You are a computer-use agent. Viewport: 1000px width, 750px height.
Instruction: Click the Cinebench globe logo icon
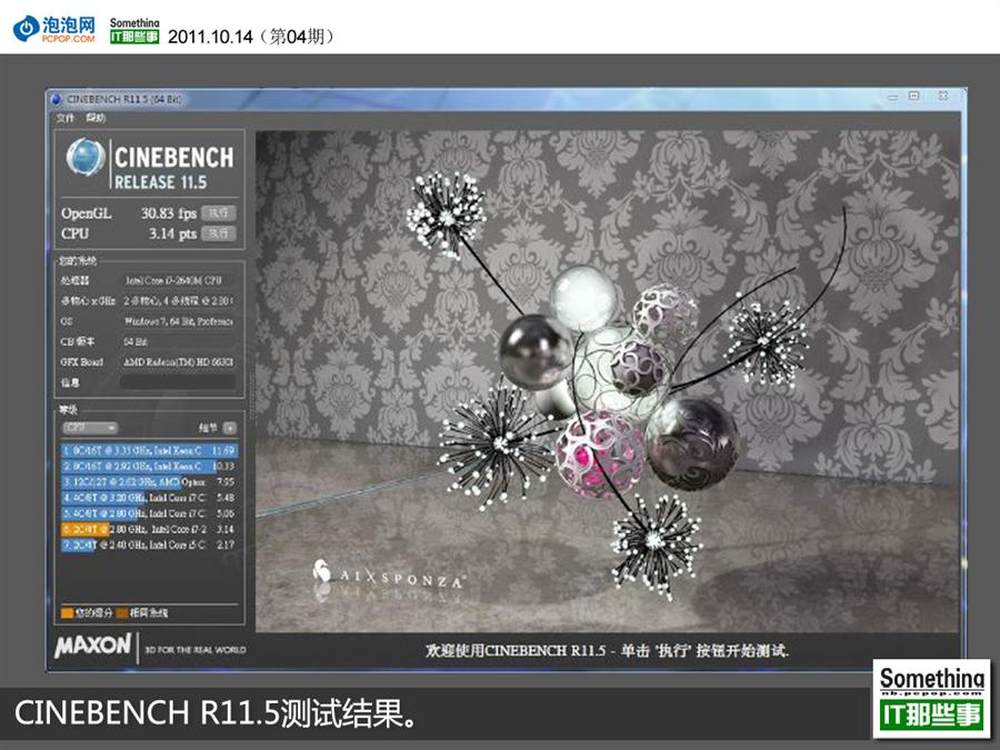(x=85, y=157)
